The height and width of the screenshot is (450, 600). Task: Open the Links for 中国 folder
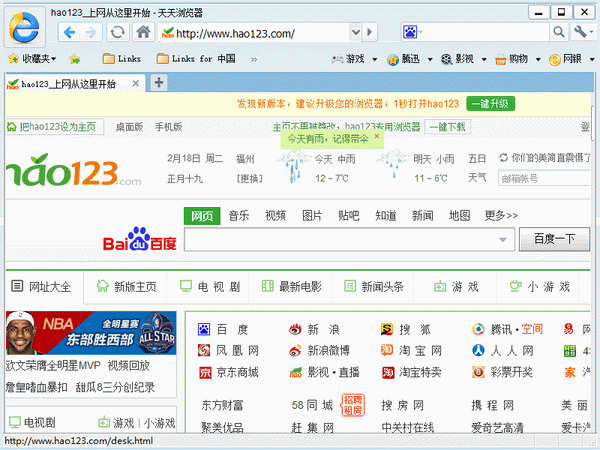[x=196, y=59]
